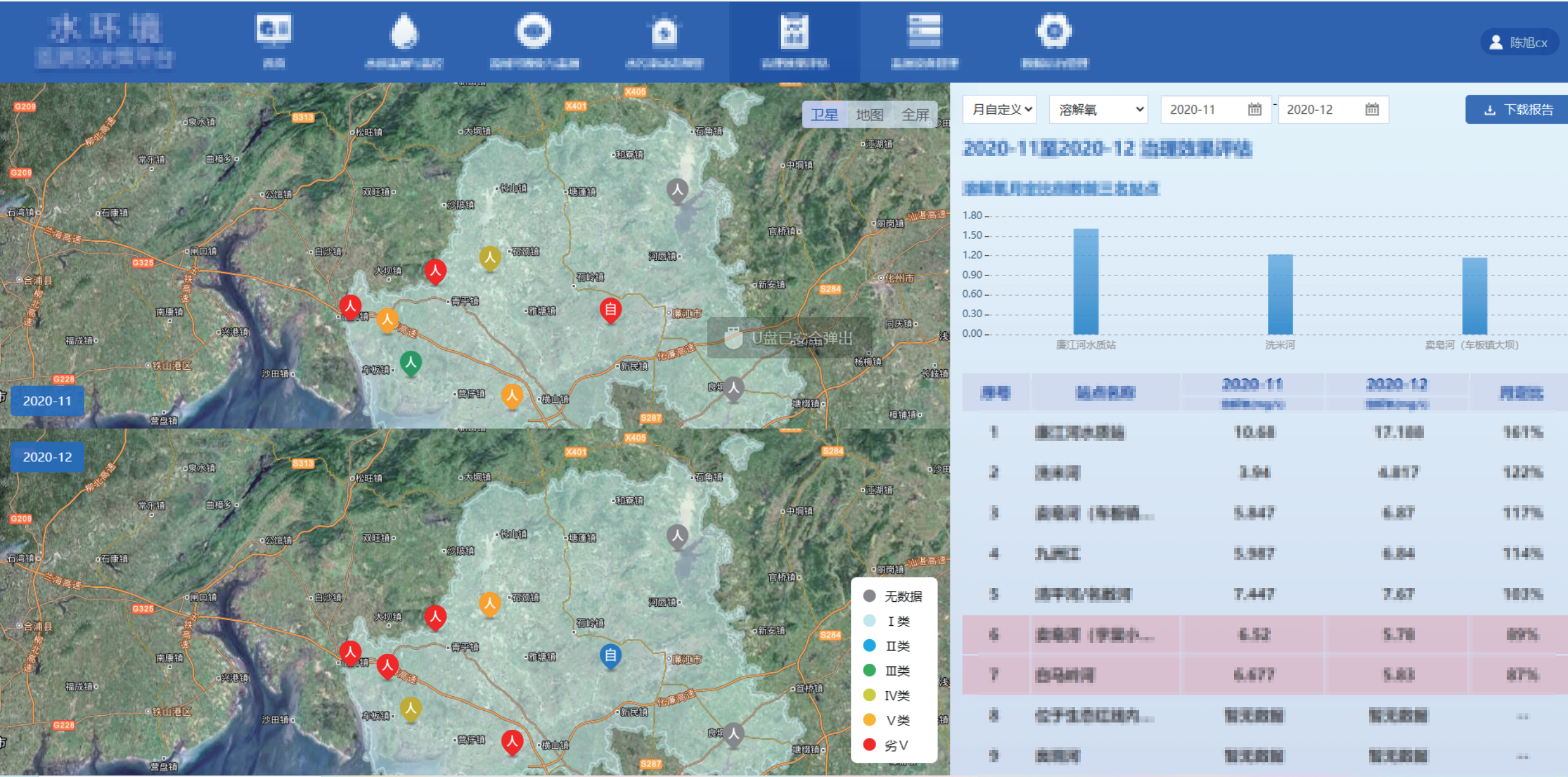Viewport: 1568px width, 777px height.
Task: Open calendar picker for 2020-11 start date
Action: coord(1254,110)
